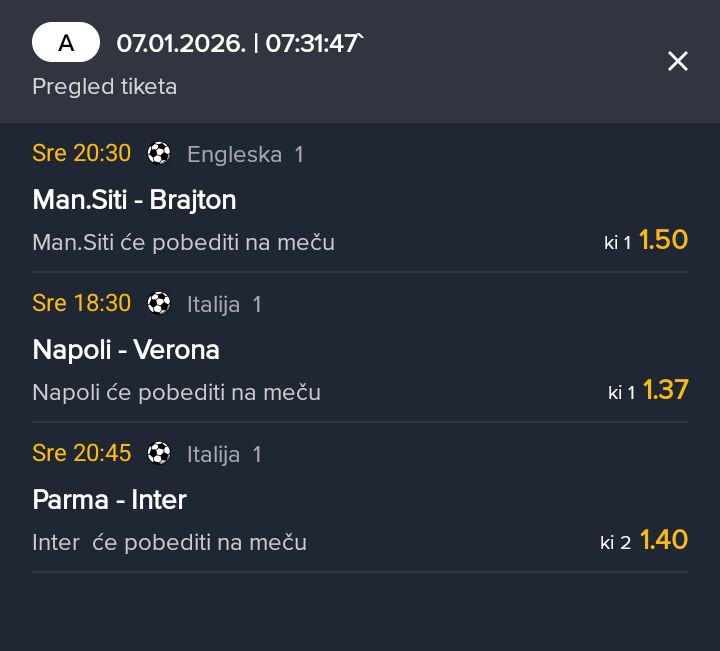
Task: Click the 'Sre 18:30' kickoff time
Action: click(x=81, y=303)
